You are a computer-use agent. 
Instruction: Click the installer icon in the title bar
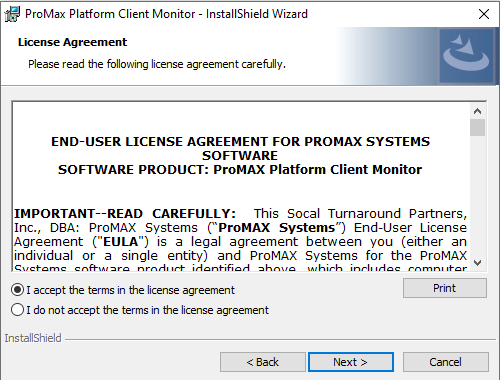click(x=12, y=14)
